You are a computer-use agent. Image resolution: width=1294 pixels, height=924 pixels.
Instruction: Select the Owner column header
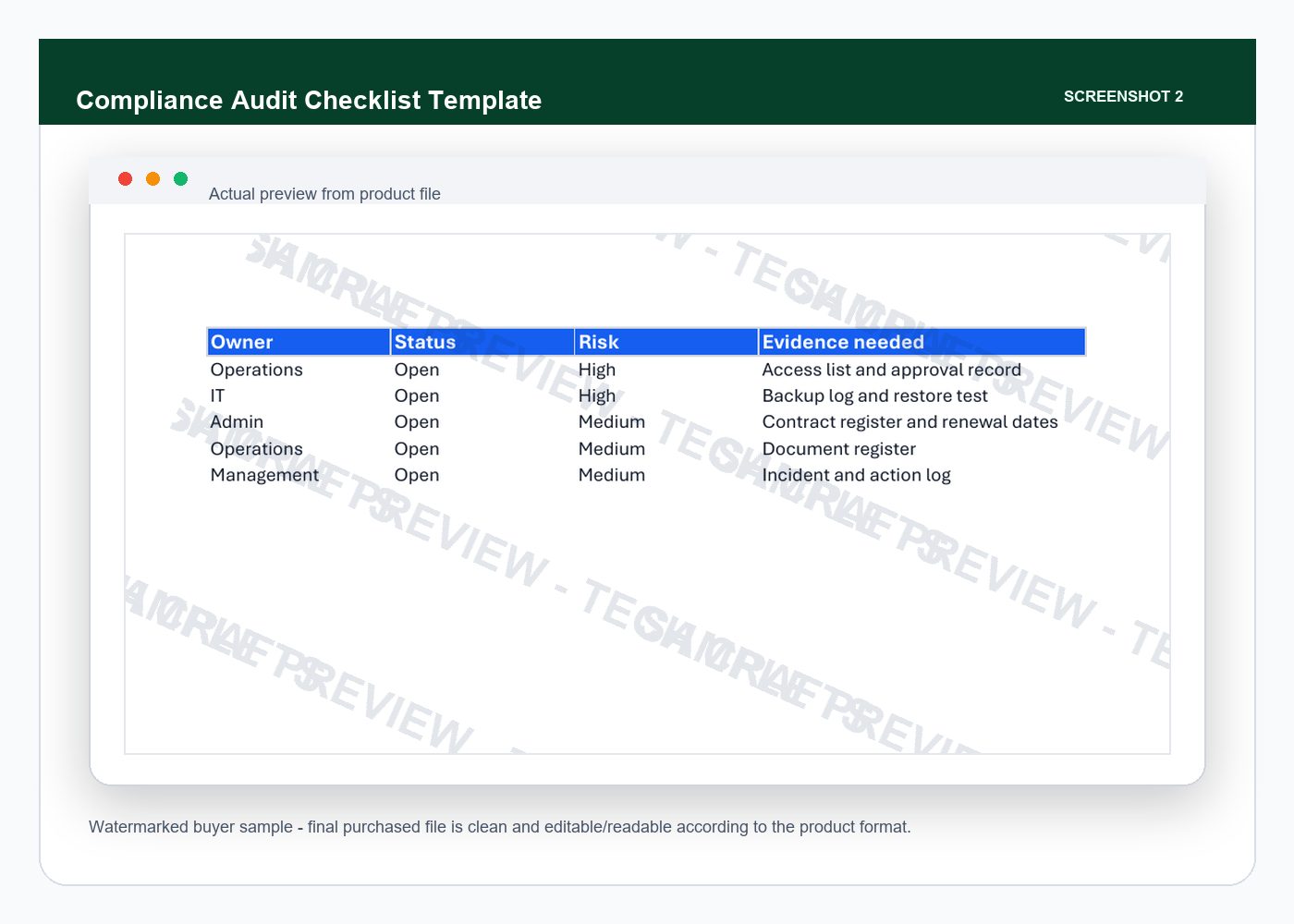pyautogui.click(x=299, y=342)
